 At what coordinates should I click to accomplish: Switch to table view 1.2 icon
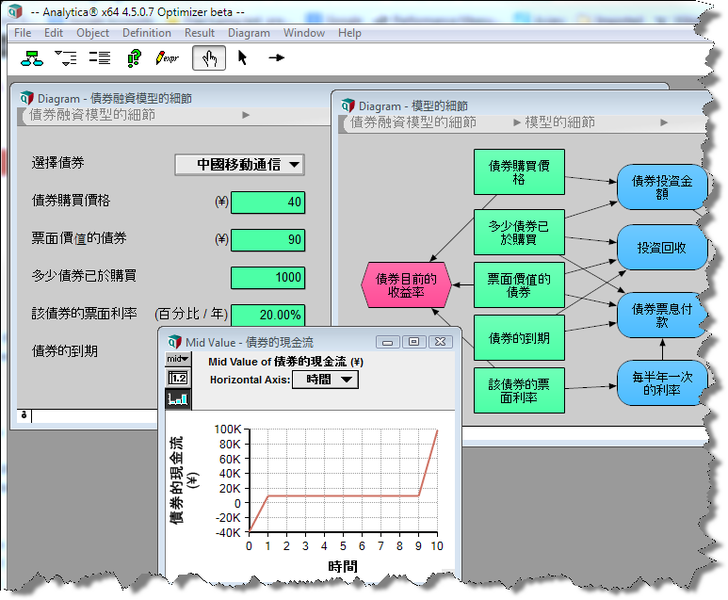(x=178, y=378)
